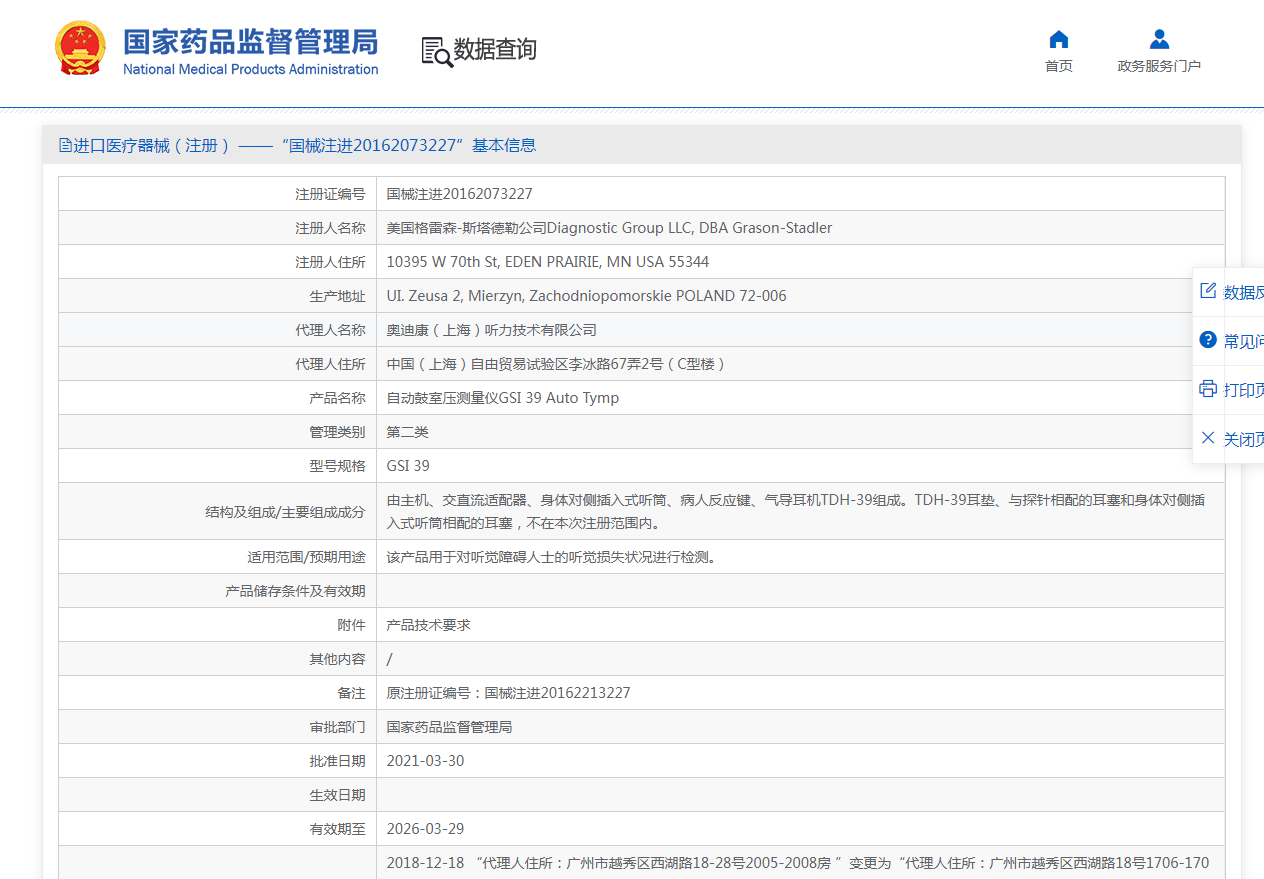Screen dimensions: 1264x879
Task: Click agent address 李冰路67弄2号 value
Action: pos(557,364)
